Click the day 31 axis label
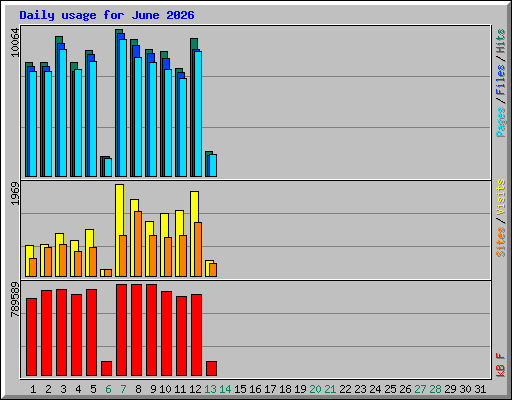 point(480,389)
